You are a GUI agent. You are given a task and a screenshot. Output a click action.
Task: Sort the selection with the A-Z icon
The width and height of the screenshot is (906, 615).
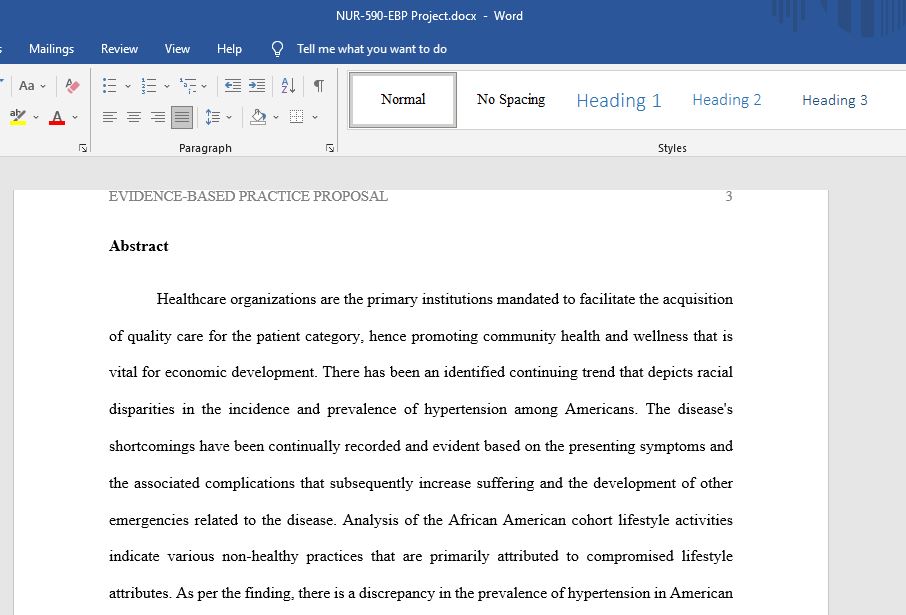(x=288, y=86)
